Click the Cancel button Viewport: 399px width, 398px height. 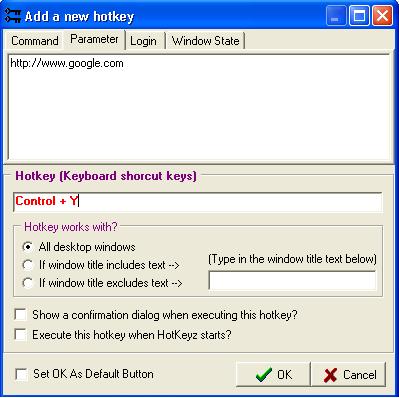[x=349, y=375]
